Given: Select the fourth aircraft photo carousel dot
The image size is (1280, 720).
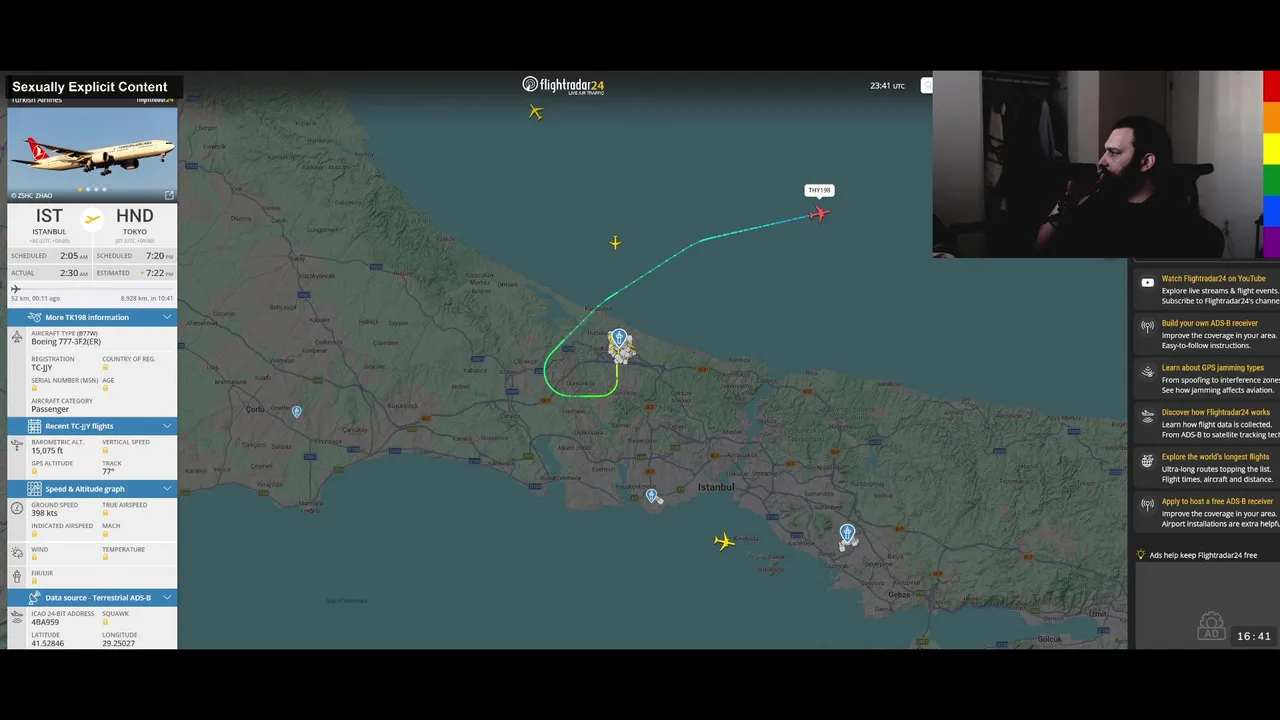Looking at the screenshot, I should (x=104, y=189).
